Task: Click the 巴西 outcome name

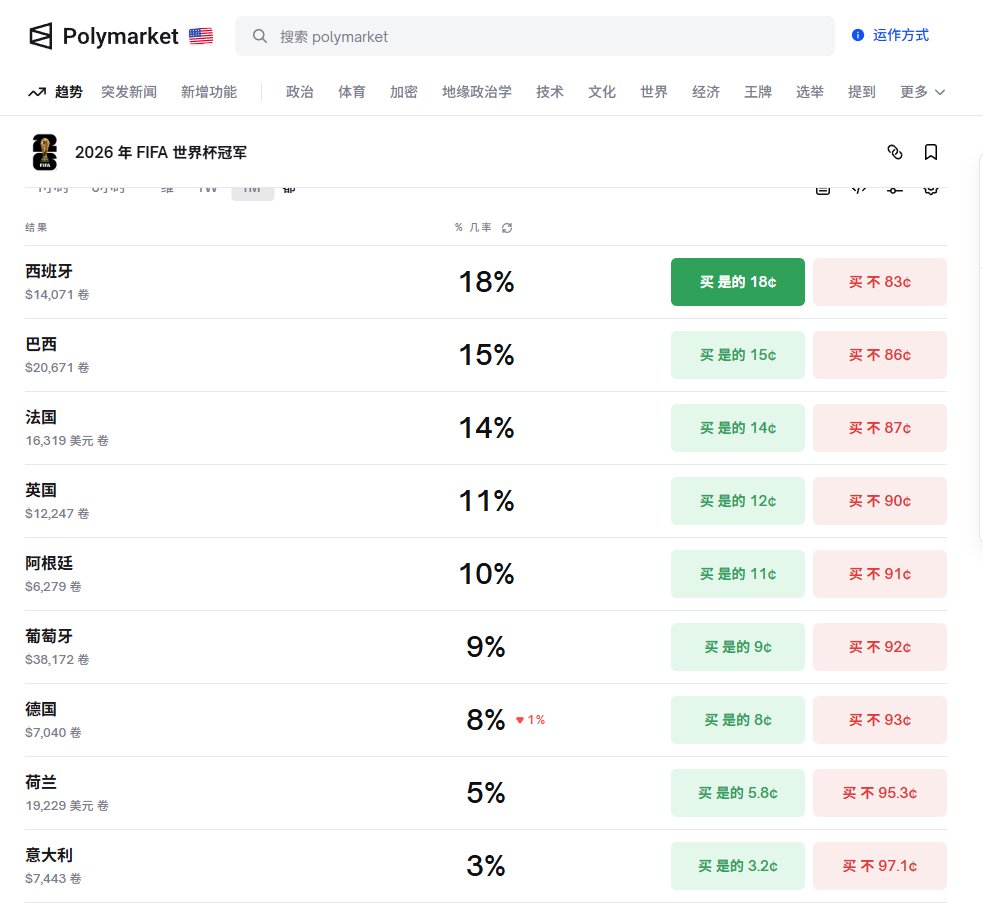Action: (41, 344)
